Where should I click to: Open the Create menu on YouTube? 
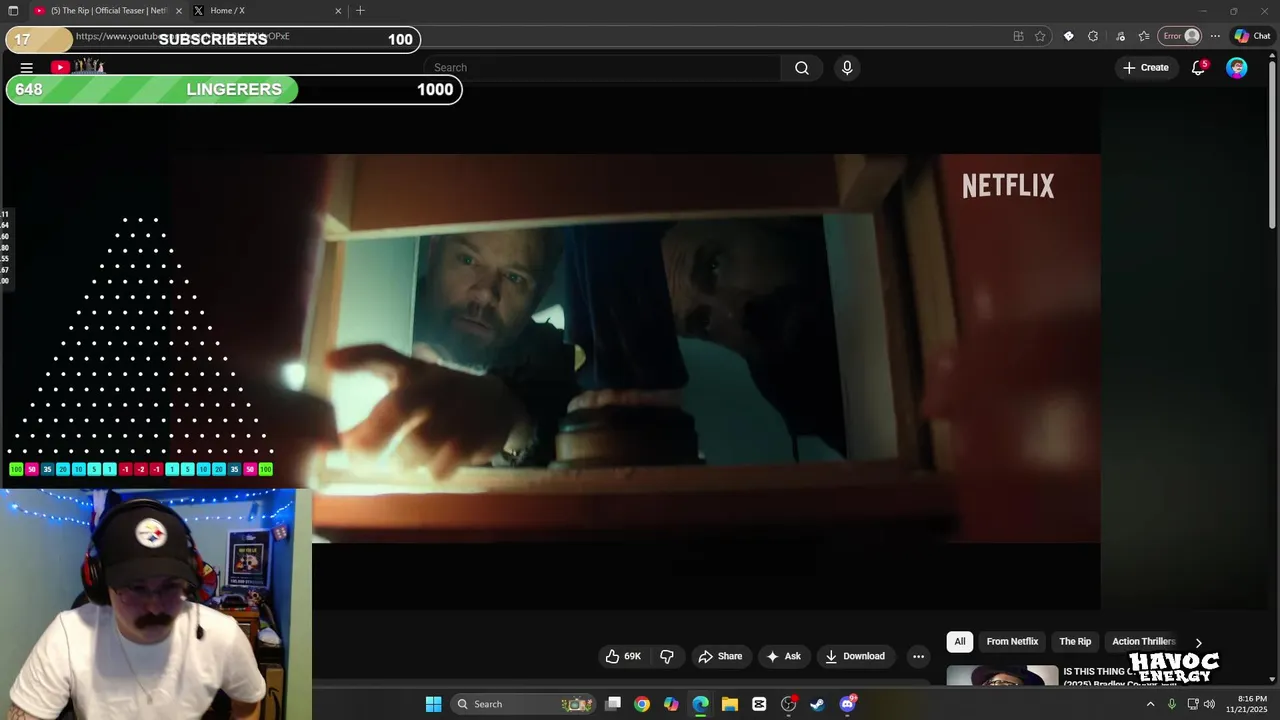pyautogui.click(x=1146, y=68)
